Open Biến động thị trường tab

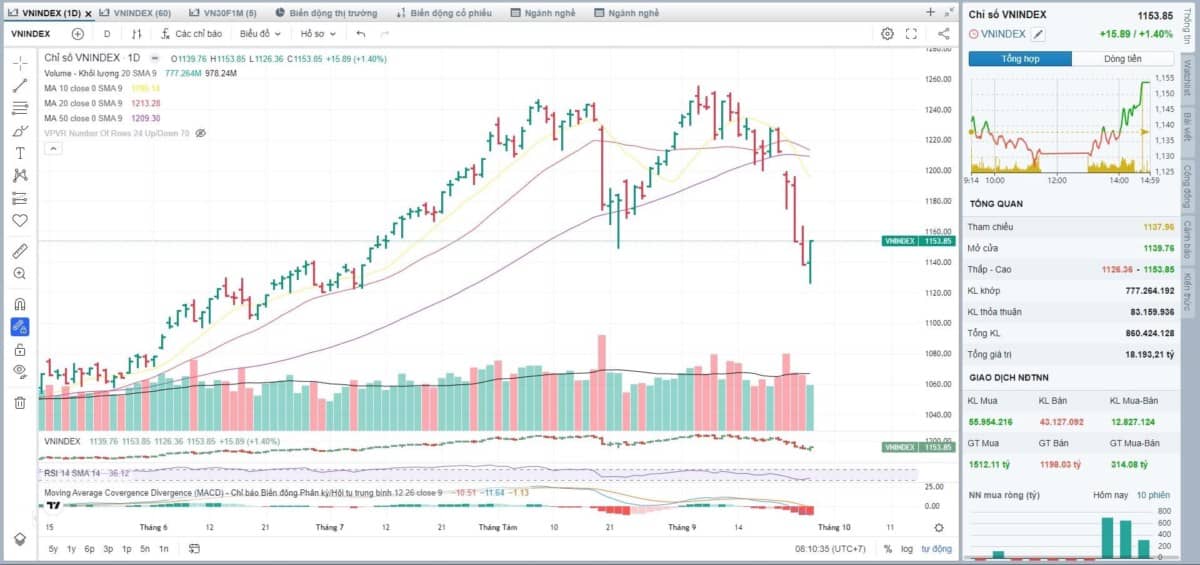324,13
